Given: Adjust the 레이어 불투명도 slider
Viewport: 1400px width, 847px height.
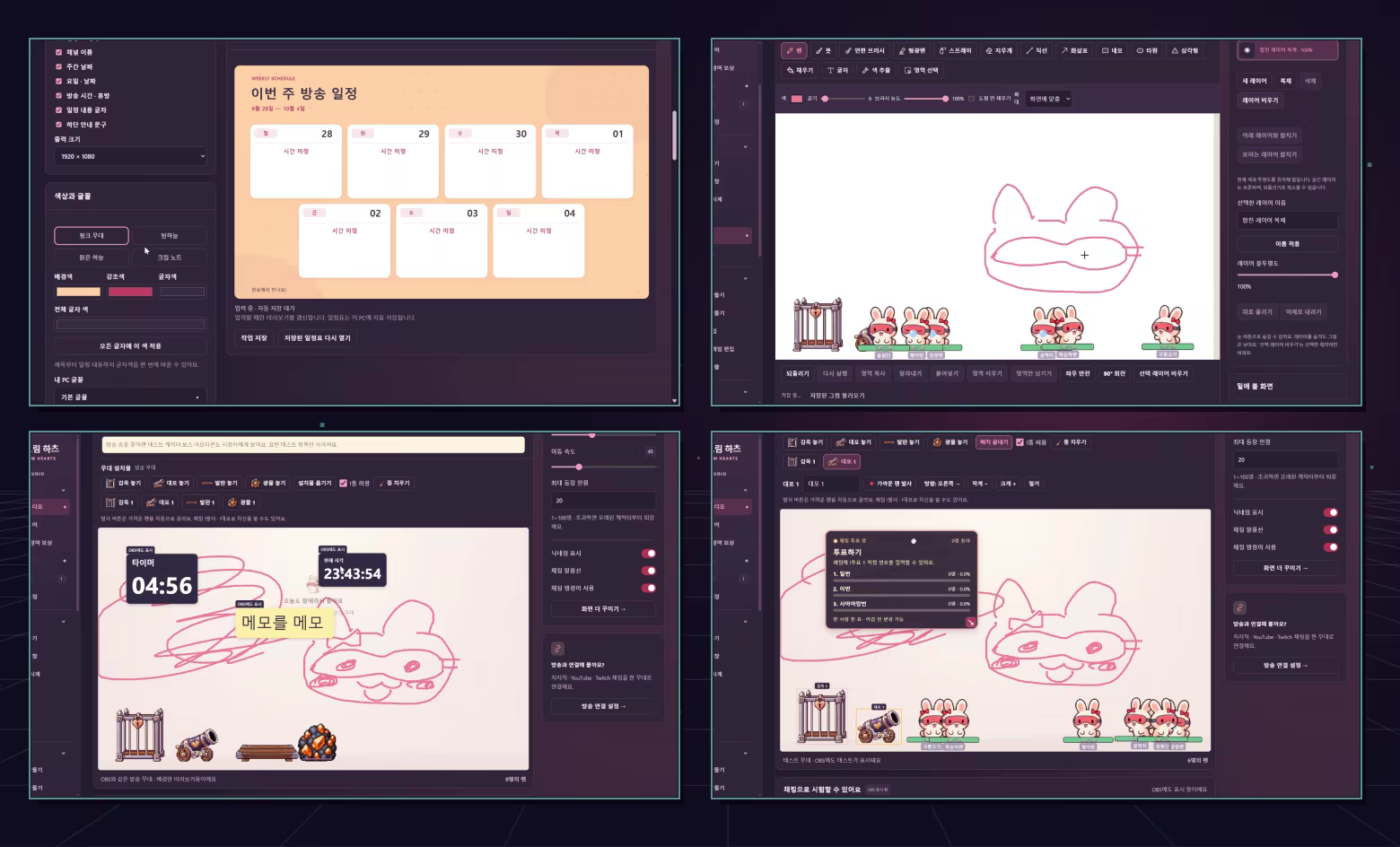Looking at the screenshot, I should (1288, 275).
